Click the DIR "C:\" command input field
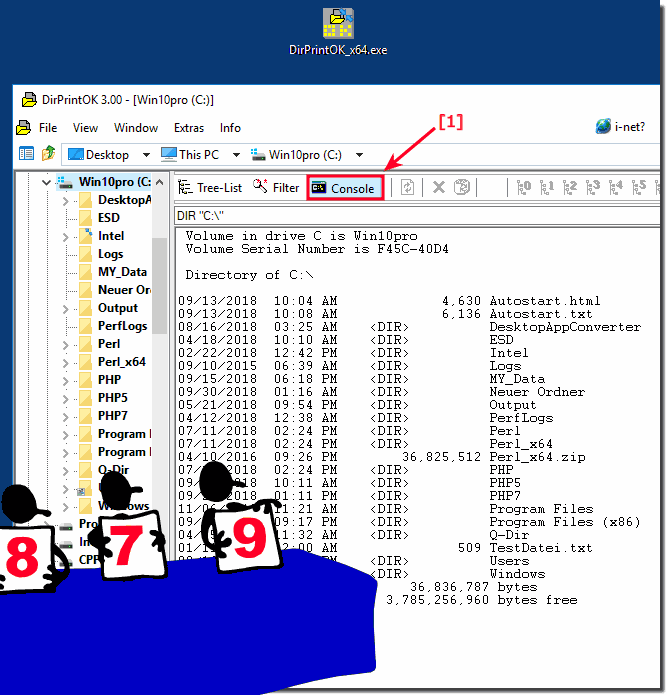The width and height of the screenshot is (667, 695). click(417, 216)
